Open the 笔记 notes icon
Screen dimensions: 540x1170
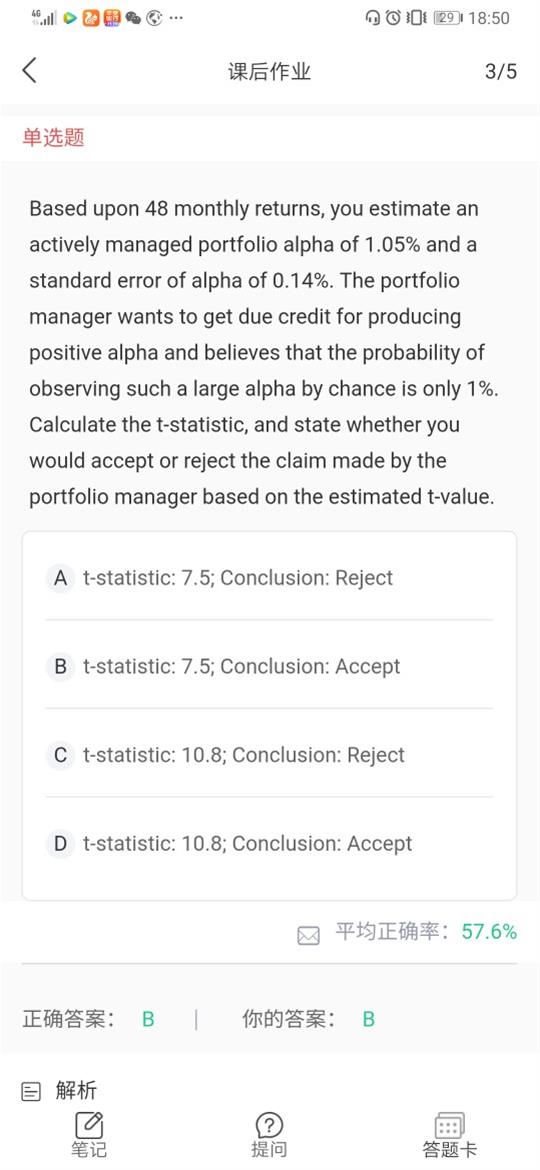pyautogui.click(x=89, y=1125)
